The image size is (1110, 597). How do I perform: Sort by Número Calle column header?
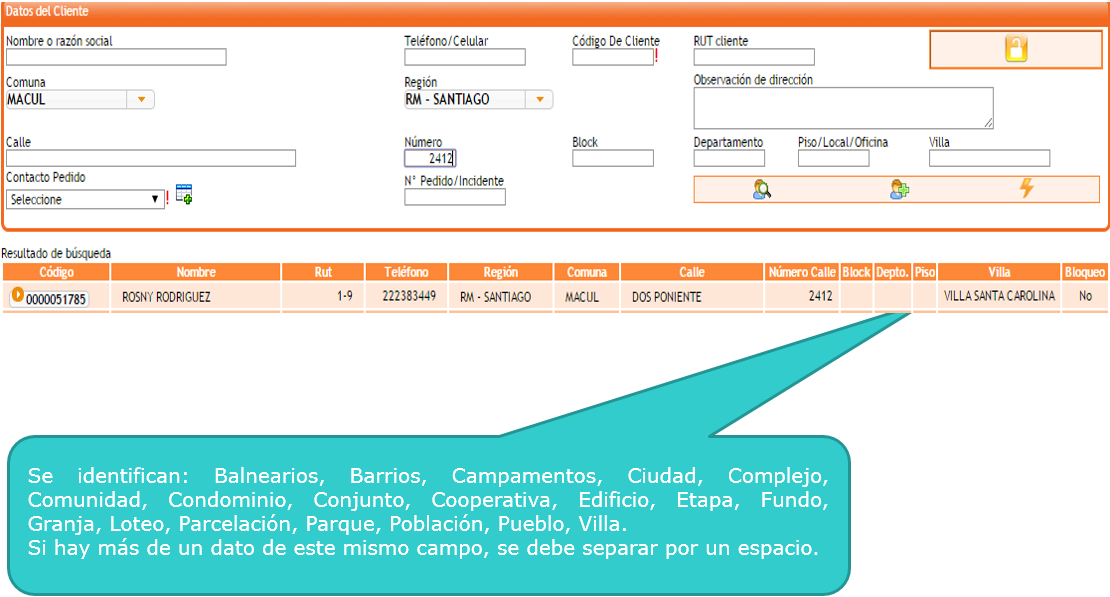(802, 272)
